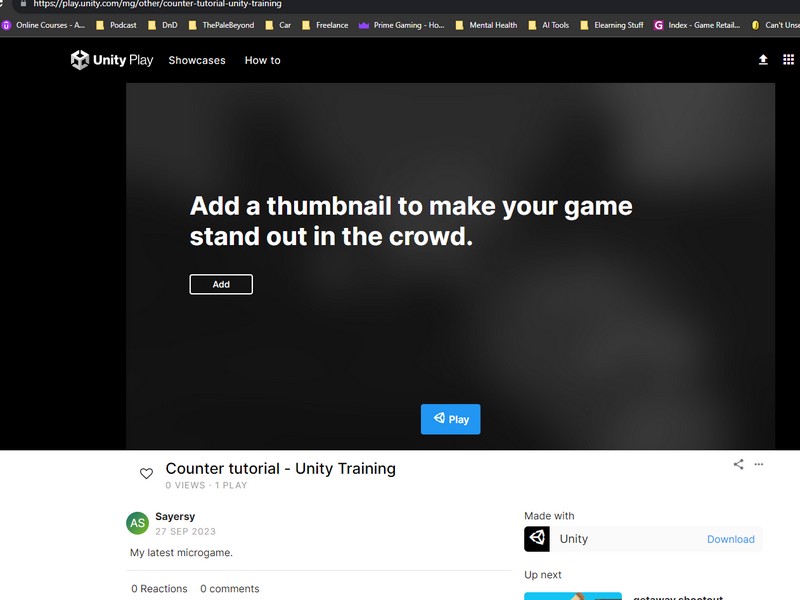The height and width of the screenshot is (600, 800).
Task: Click the 27 SEP 2023 date text
Action: pos(185,532)
